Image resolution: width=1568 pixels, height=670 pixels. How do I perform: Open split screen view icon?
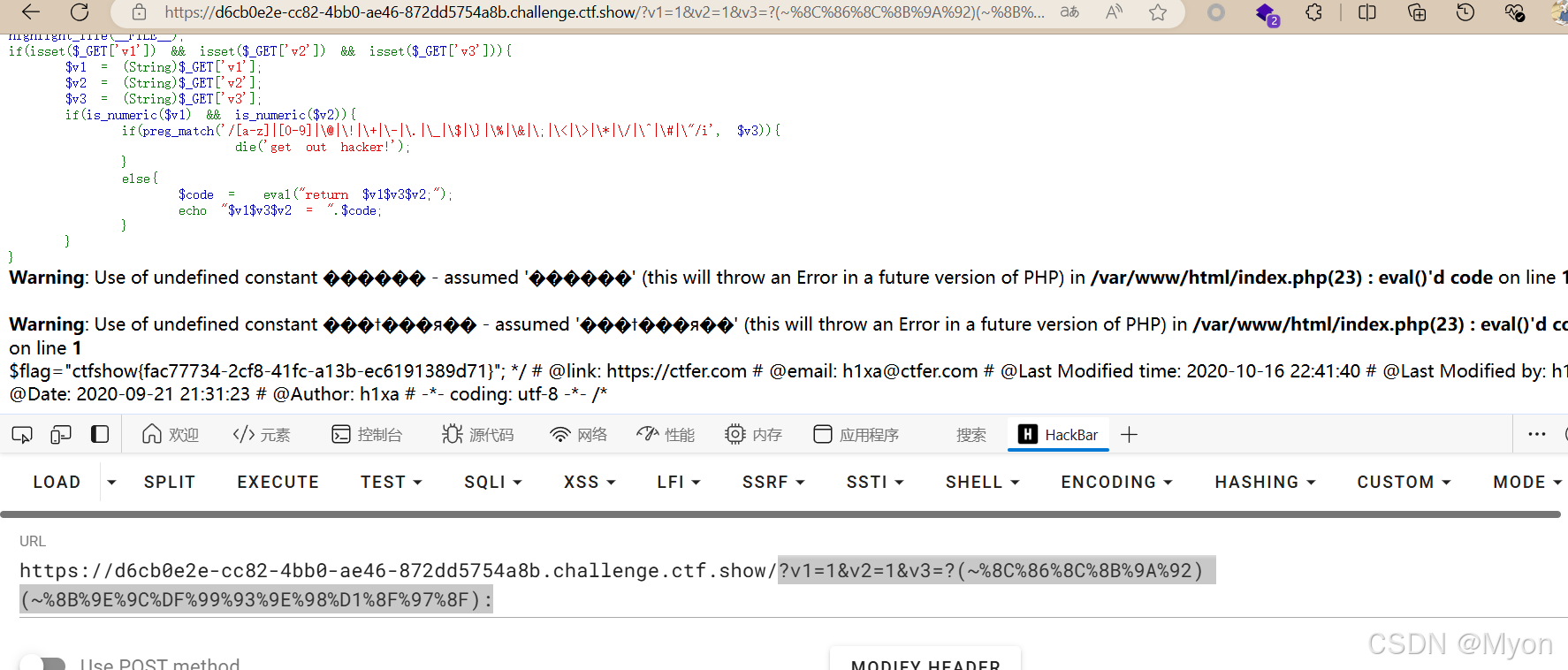point(1367,12)
